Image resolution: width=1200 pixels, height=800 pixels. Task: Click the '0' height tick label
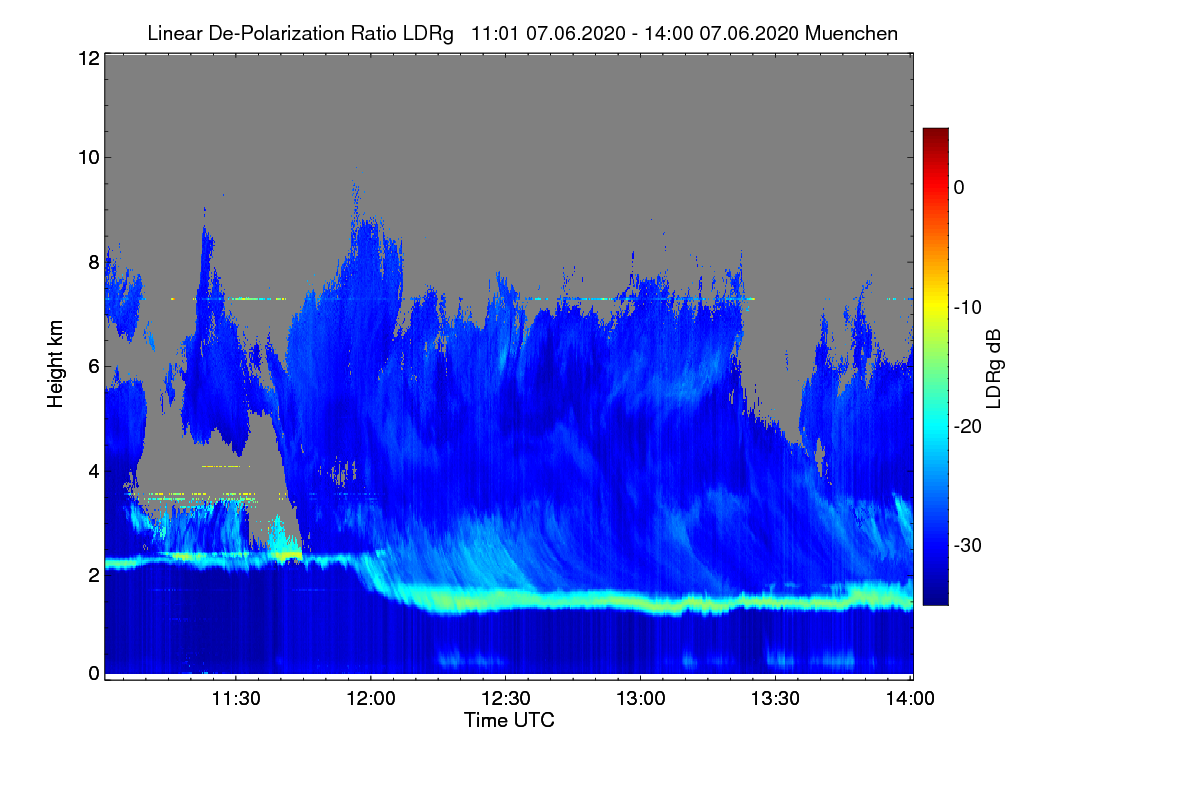click(x=92, y=673)
